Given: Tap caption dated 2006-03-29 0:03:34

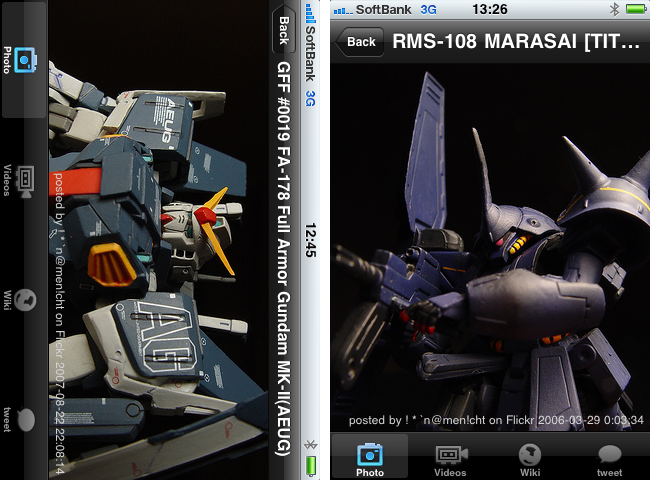Looking at the screenshot, I should 496,420.
